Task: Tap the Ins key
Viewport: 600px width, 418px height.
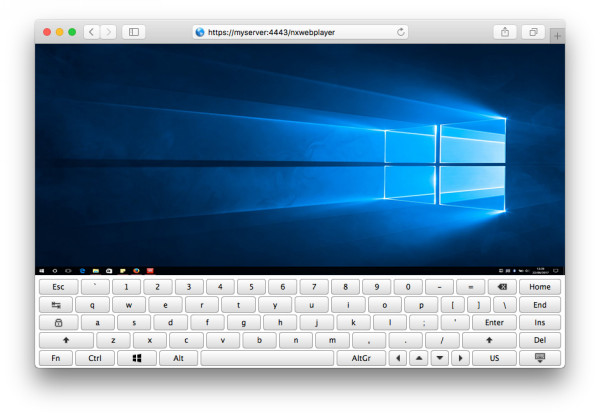Action: click(540, 323)
